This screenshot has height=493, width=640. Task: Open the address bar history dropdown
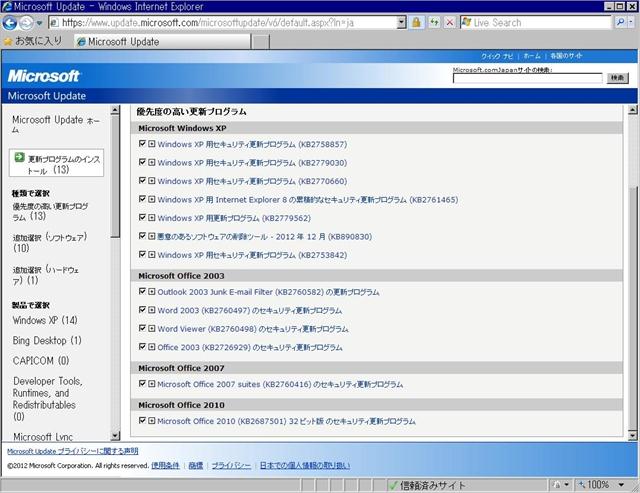click(402, 23)
